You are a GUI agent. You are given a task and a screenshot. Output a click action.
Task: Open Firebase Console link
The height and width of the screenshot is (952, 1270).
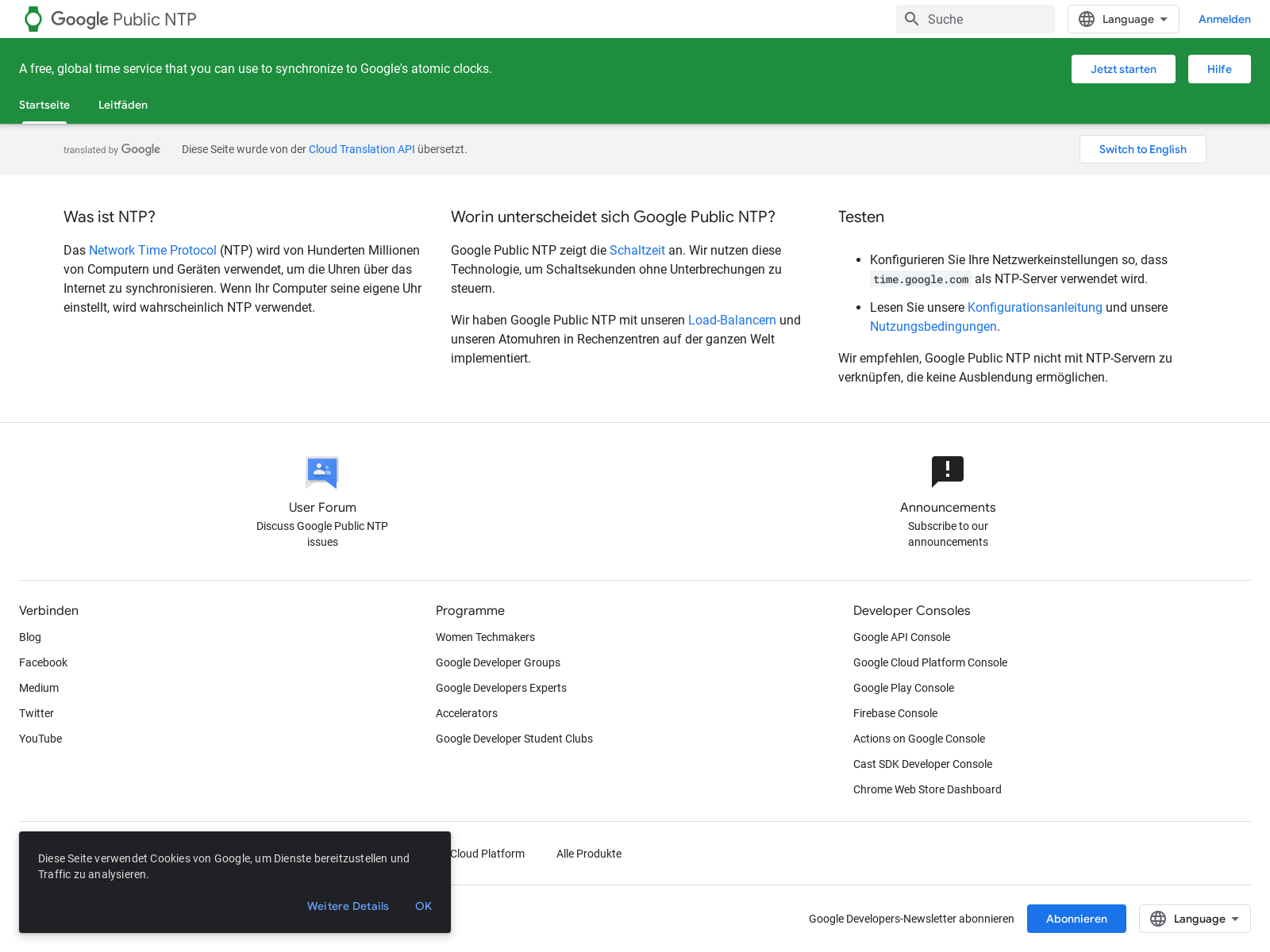[895, 713]
